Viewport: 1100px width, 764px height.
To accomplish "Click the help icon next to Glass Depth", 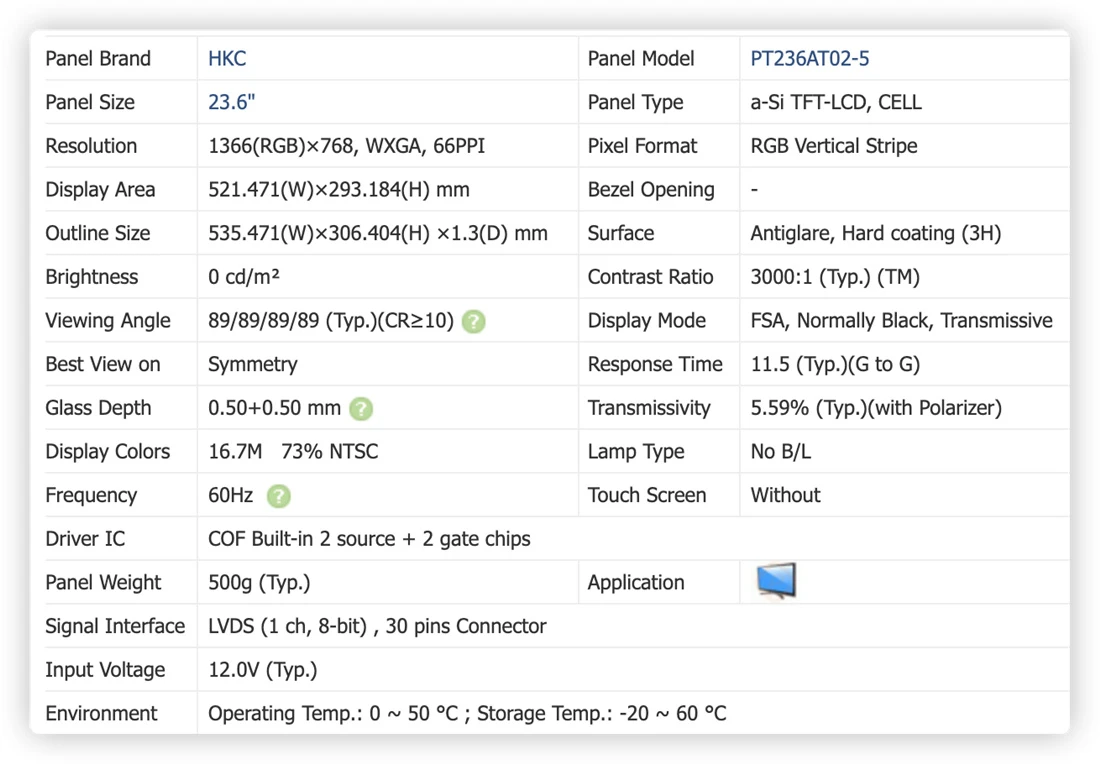I will pos(361,409).
